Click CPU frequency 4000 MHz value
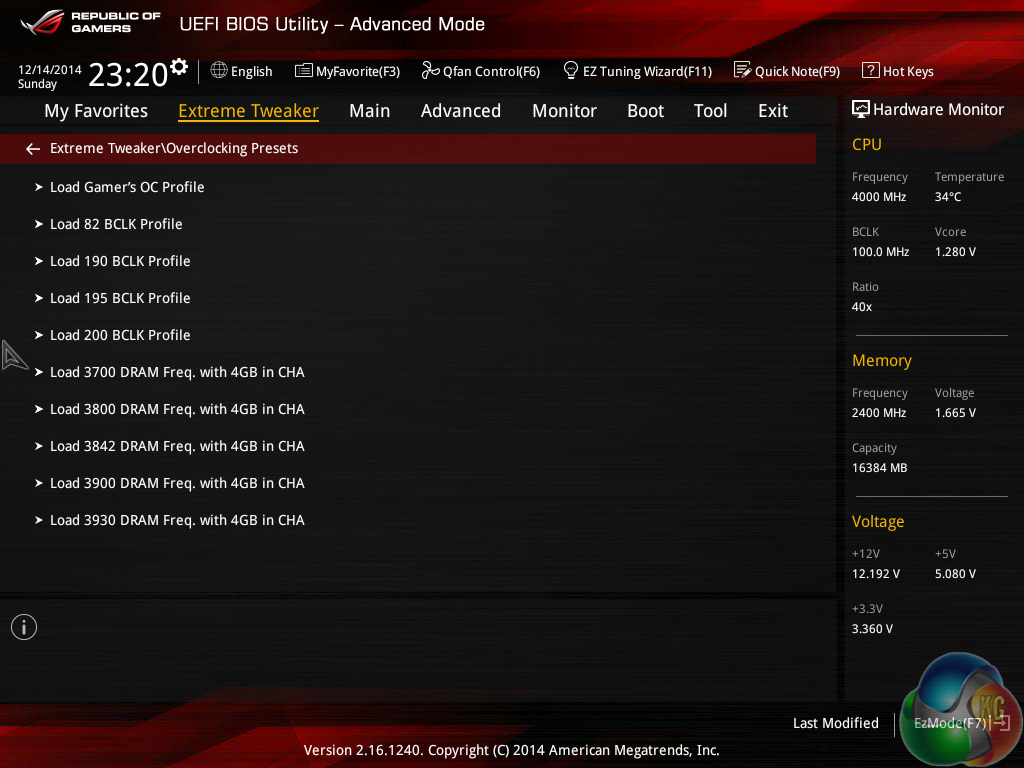Screen dimensions: 1024x768 (878, 197)
